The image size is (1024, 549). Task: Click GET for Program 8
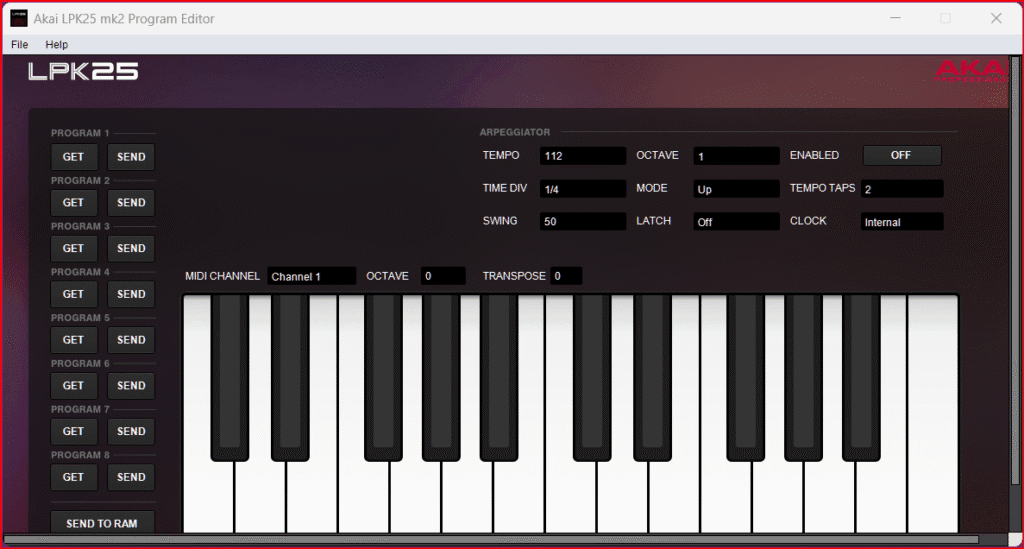tap(73, 477)
